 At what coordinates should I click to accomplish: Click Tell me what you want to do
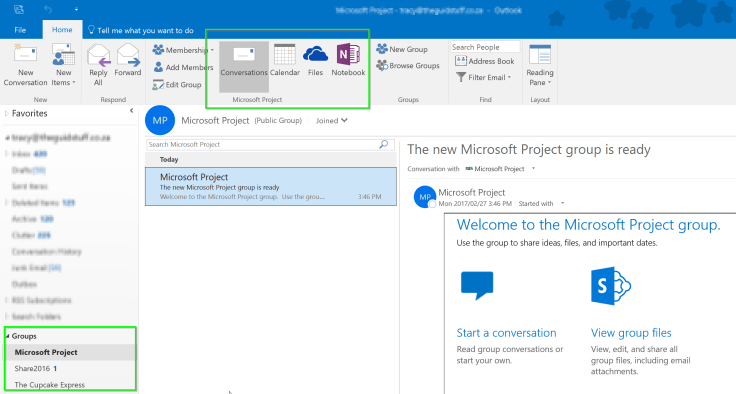coord(141,31)
